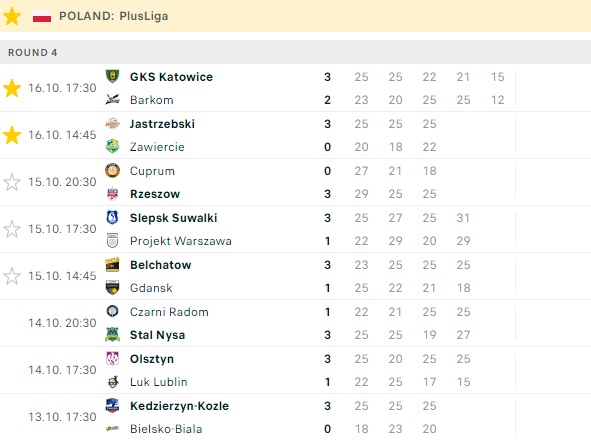
Task: Click the Stal Nysa team logo
Action: coord(112,334)
